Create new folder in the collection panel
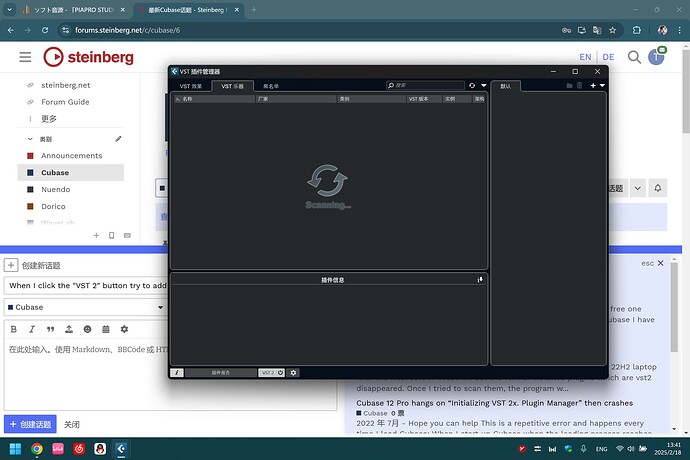Viewport: 690px width, 460px height. (x=569, y=85)
